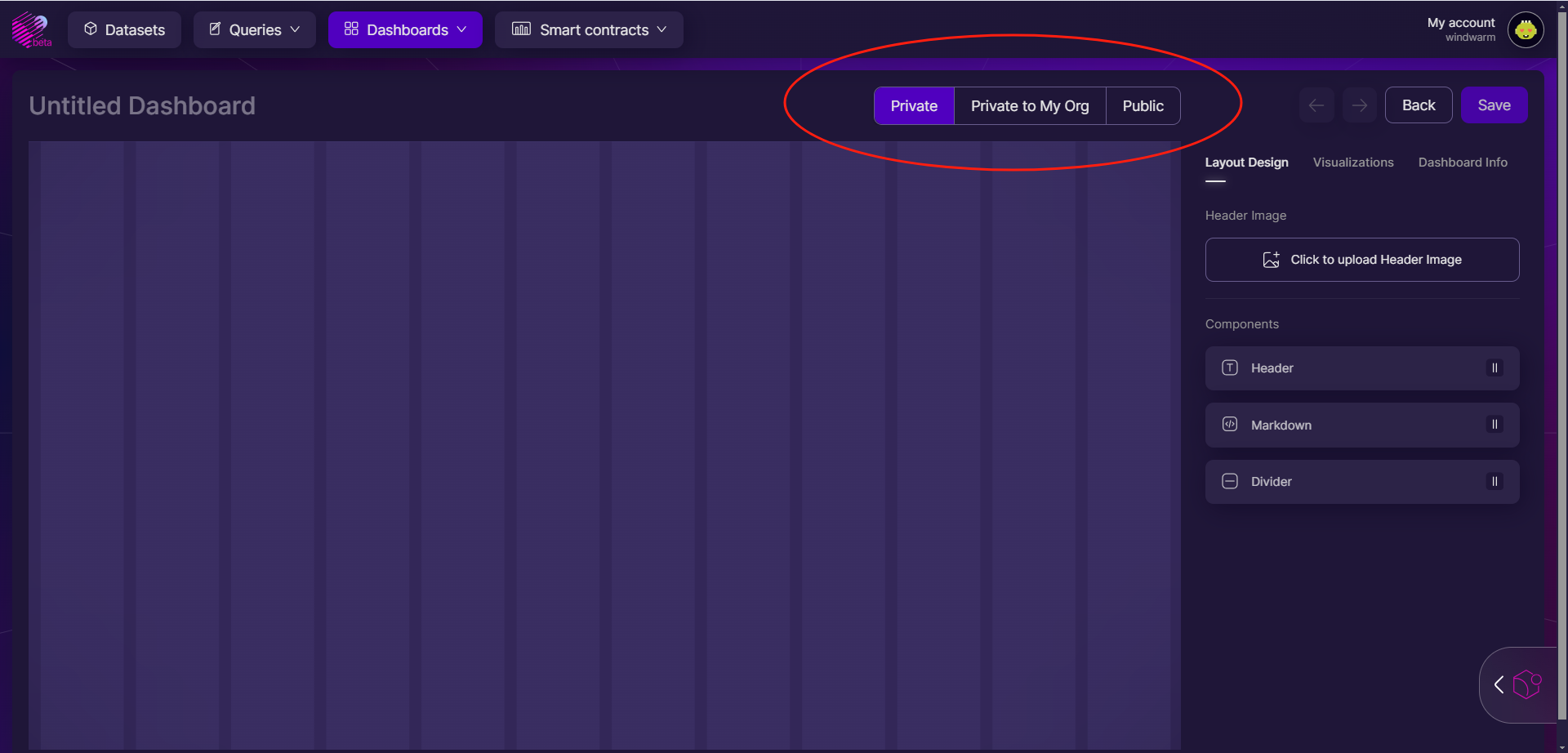1568x753 pixels.
Task: Click the Untitled Dashboard title field
Action: 142,106
